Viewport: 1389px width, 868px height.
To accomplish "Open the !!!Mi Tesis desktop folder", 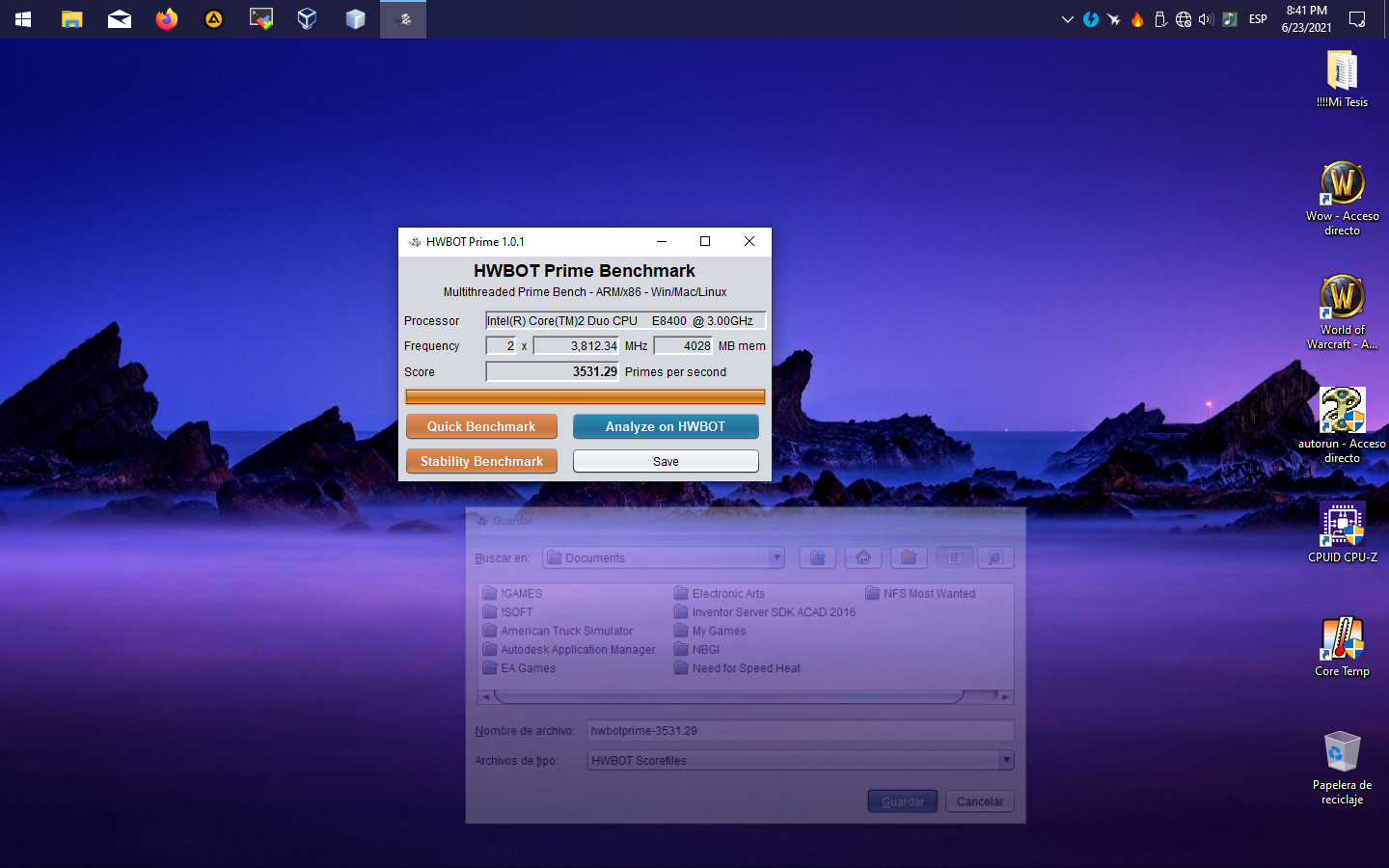I will click(1342, 79).
